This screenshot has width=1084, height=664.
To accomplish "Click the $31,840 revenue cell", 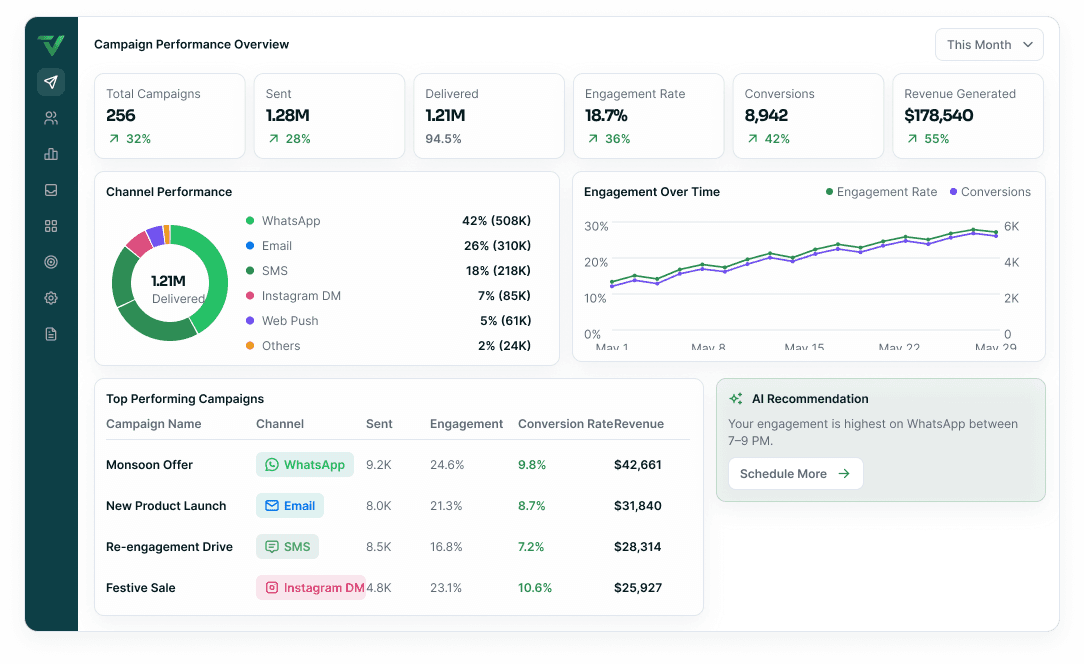I will click(637, 506).
